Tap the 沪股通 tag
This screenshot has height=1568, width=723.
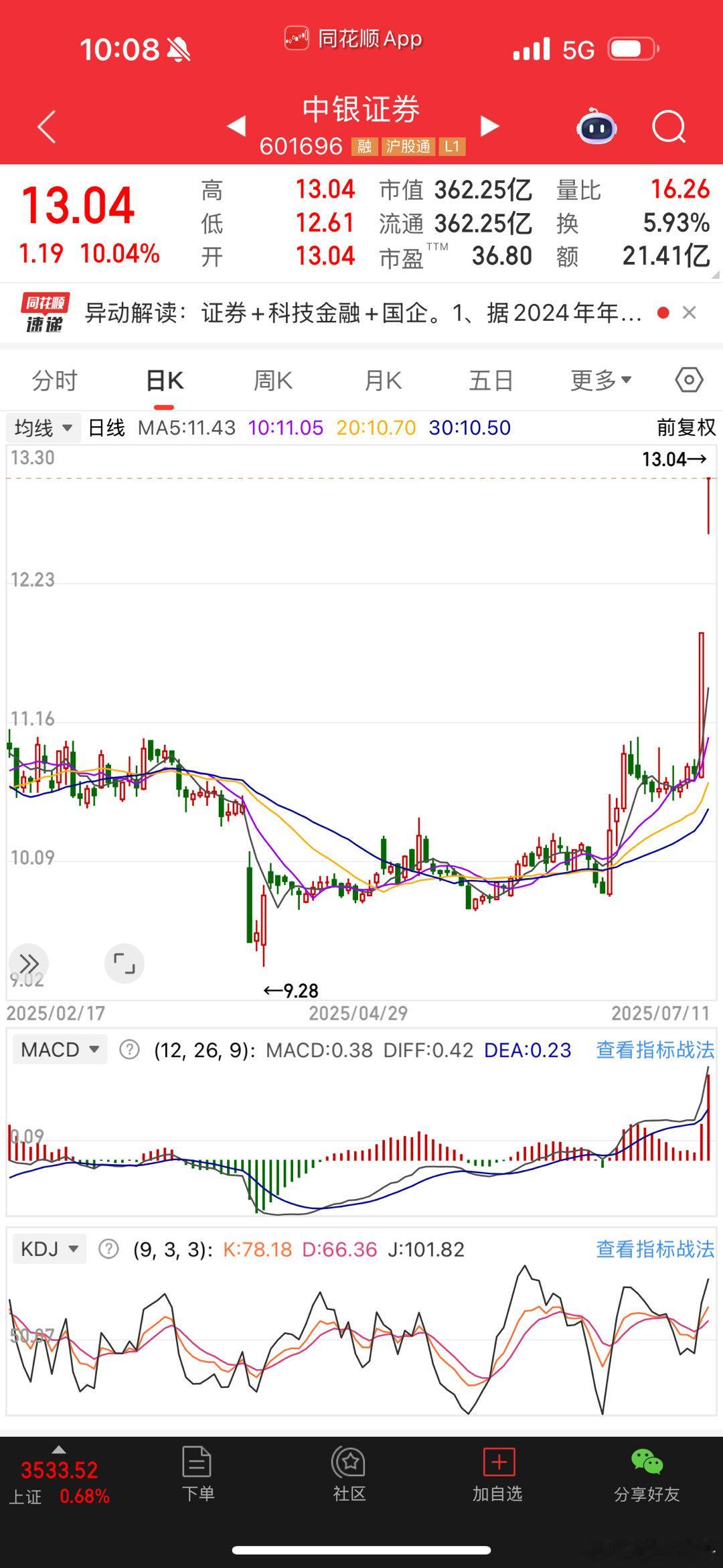[x=408, y=147]
